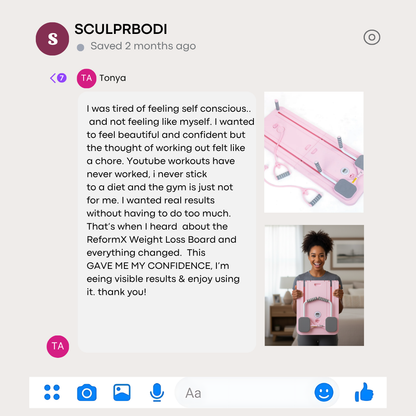Viewport: 416px width, 416px height.
Task: Open the pink reformer board product photo
Action: 314,152
